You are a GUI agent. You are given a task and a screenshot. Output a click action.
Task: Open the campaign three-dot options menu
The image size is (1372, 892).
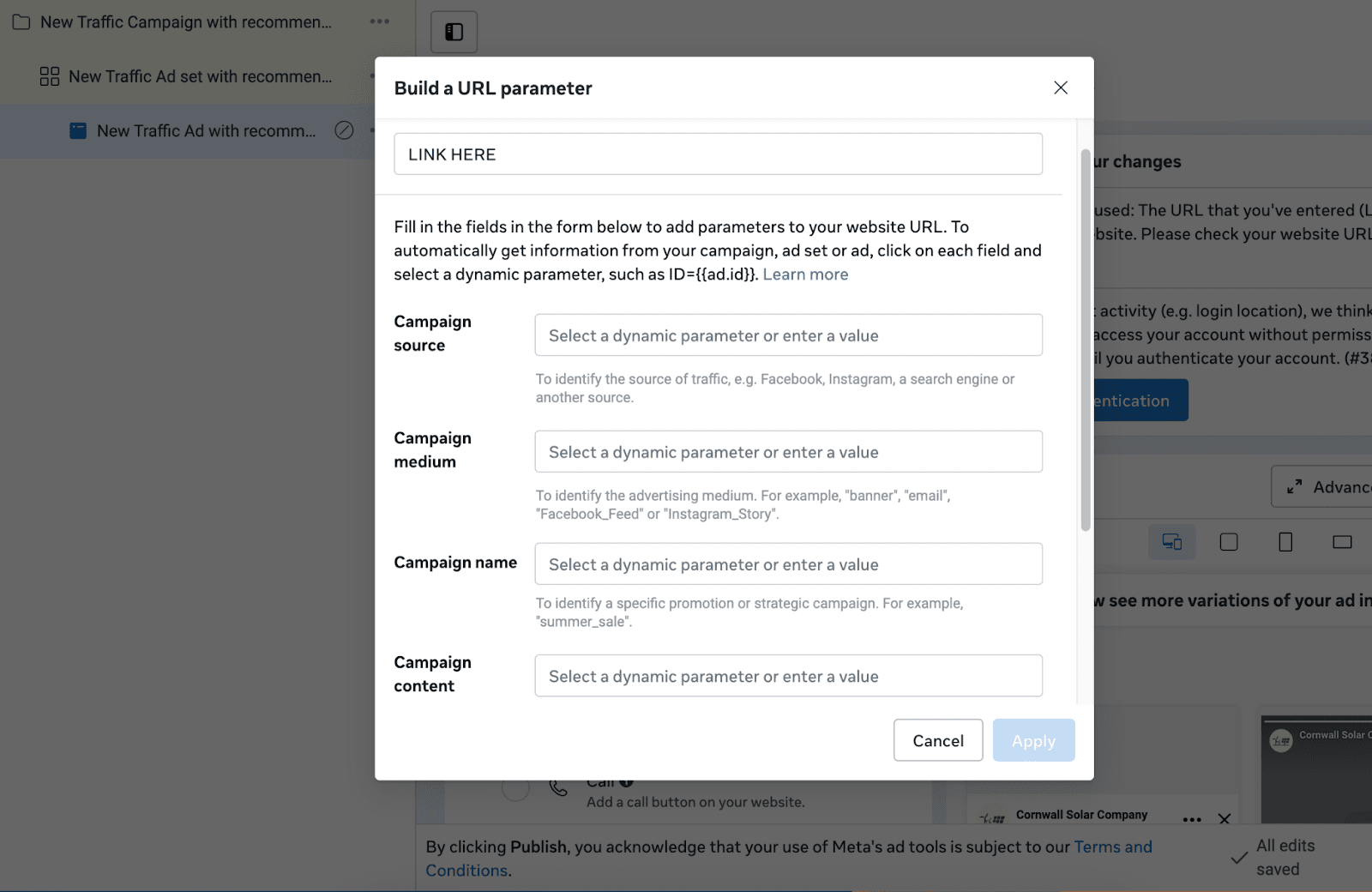(x=380, y=21)
